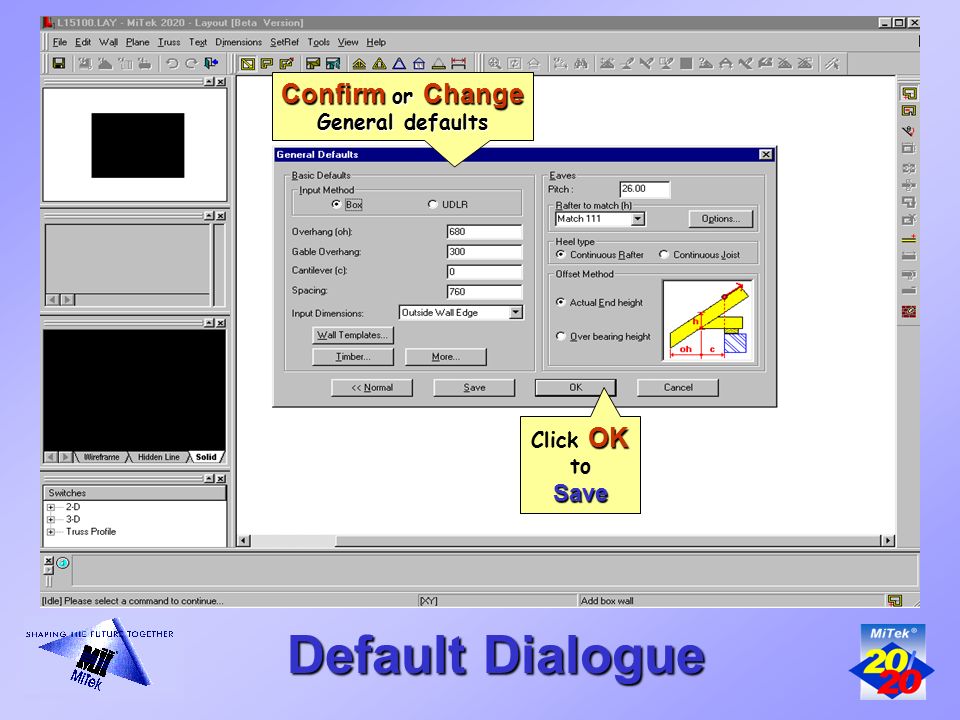The width and height of the screenshot is (960, 720).
Task: Open the Truss menu
Action: tap(169, 42)
